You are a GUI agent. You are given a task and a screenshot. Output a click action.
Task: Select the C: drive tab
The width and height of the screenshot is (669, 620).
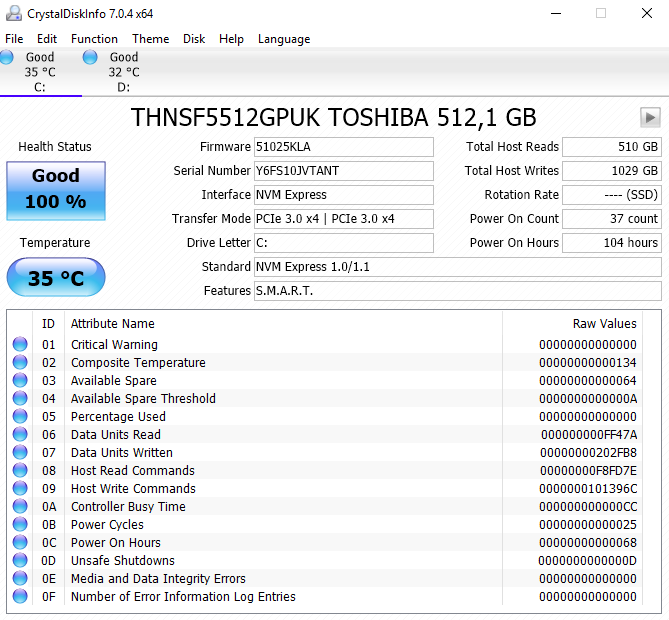(40, 72)
